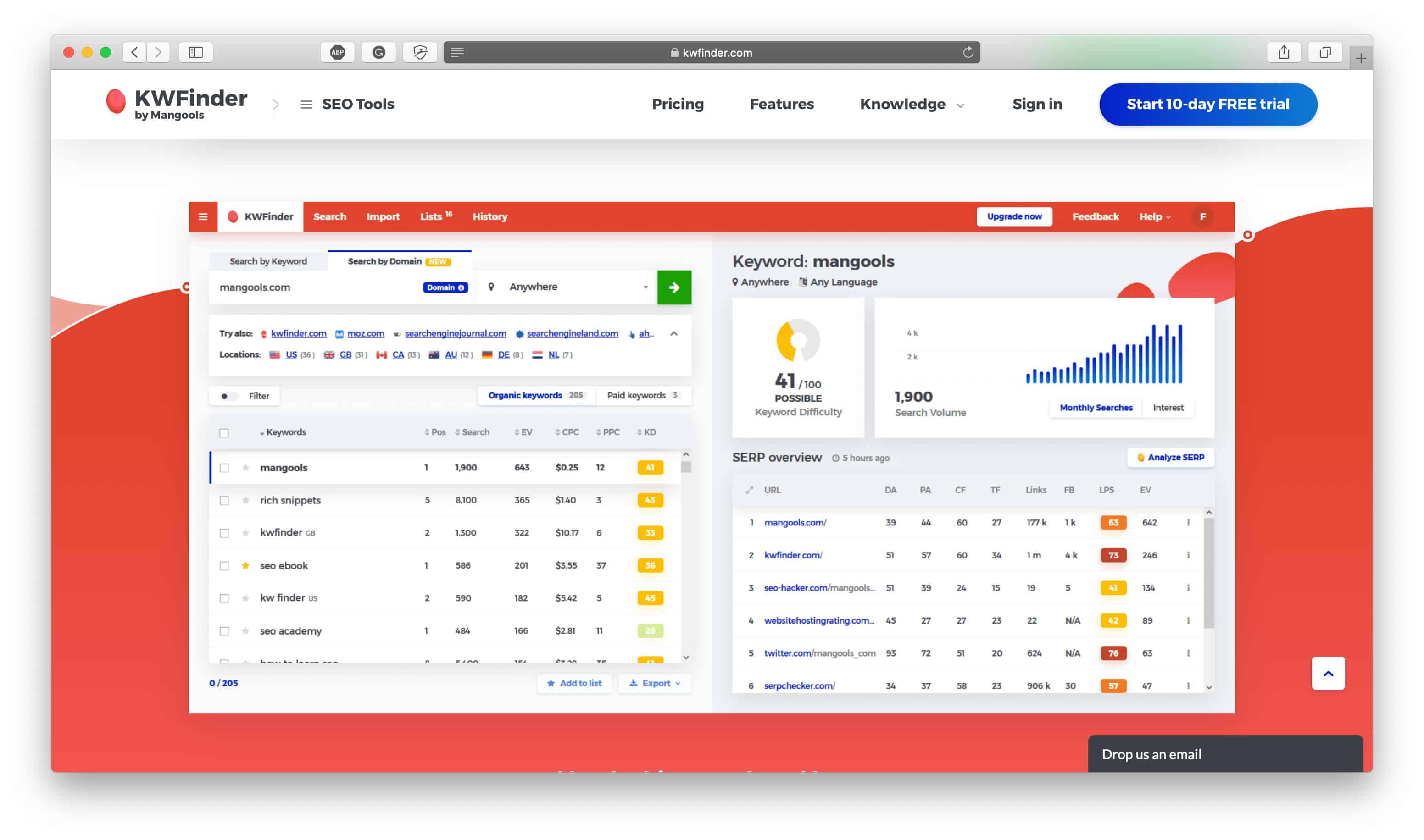Open the Export dropdown
Screen dimensions: 1424x840
point(655,683)
